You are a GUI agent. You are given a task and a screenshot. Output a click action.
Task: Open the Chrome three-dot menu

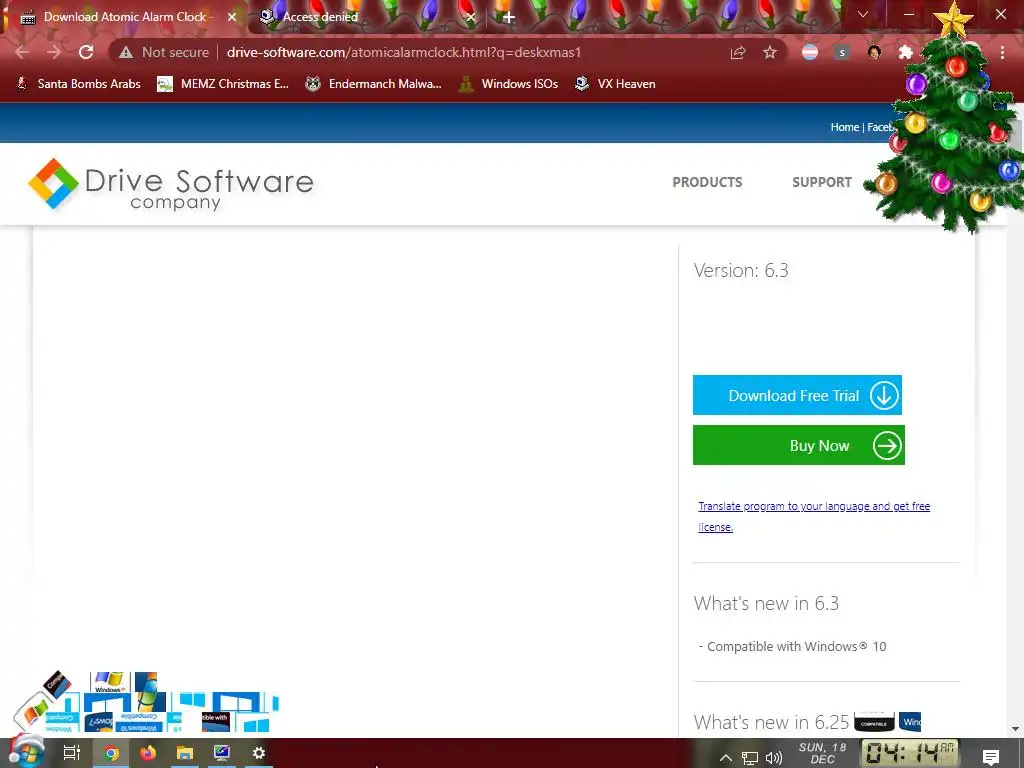pos(1002,52)
